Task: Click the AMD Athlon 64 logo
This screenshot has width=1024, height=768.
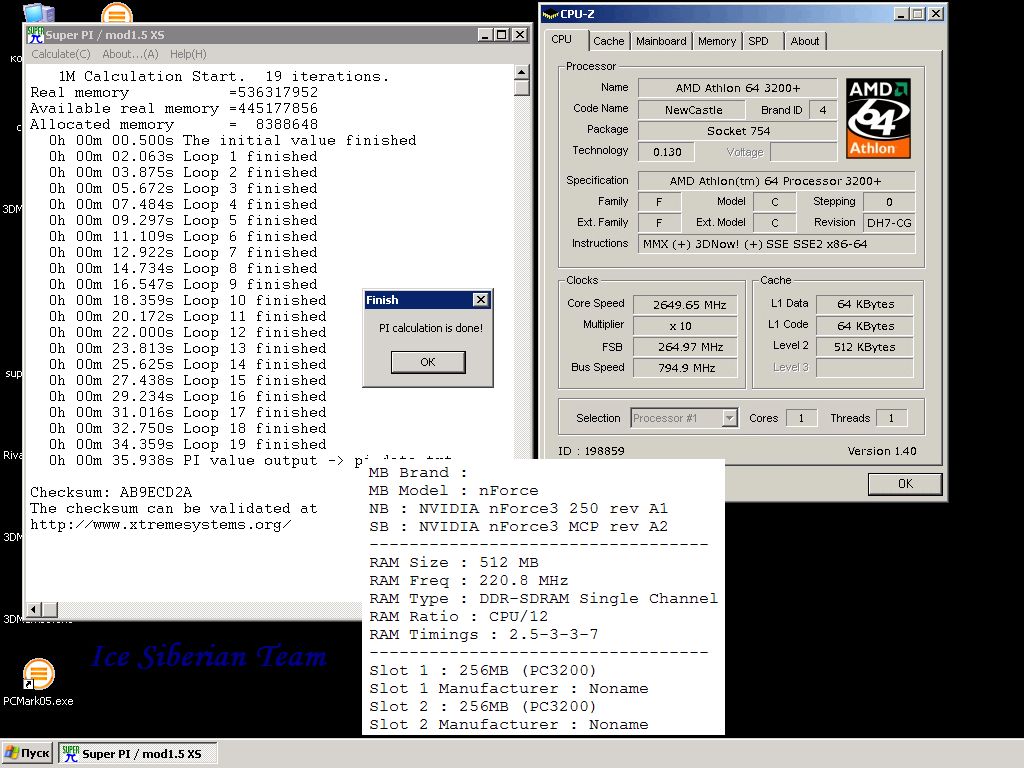Action: click(878, 118)
